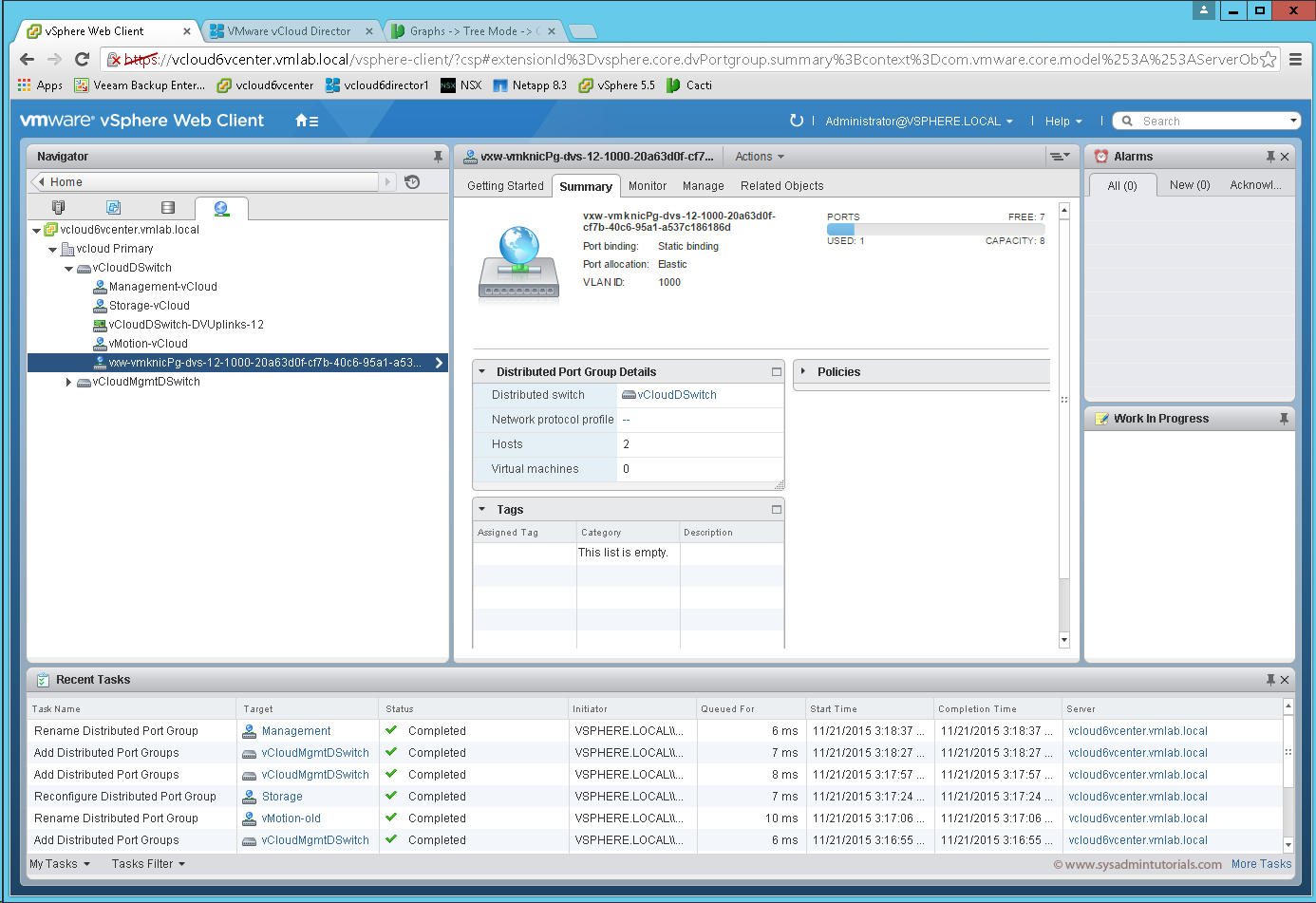This screenshot has width=1316, height=903.
Task: Switch to Related Objects tab
Action: pyautogui.click(x=782, y=186)
